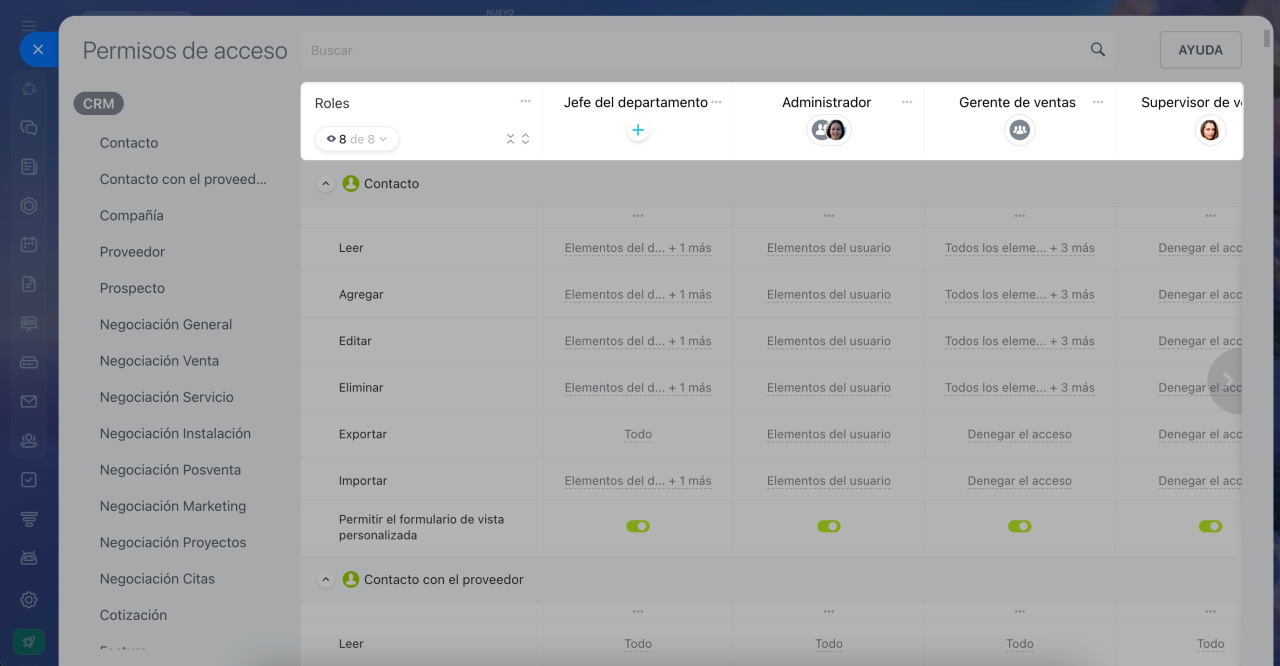Go to Proveedor in the permissions list
The image size is (1280, 666).
[132, 252]
